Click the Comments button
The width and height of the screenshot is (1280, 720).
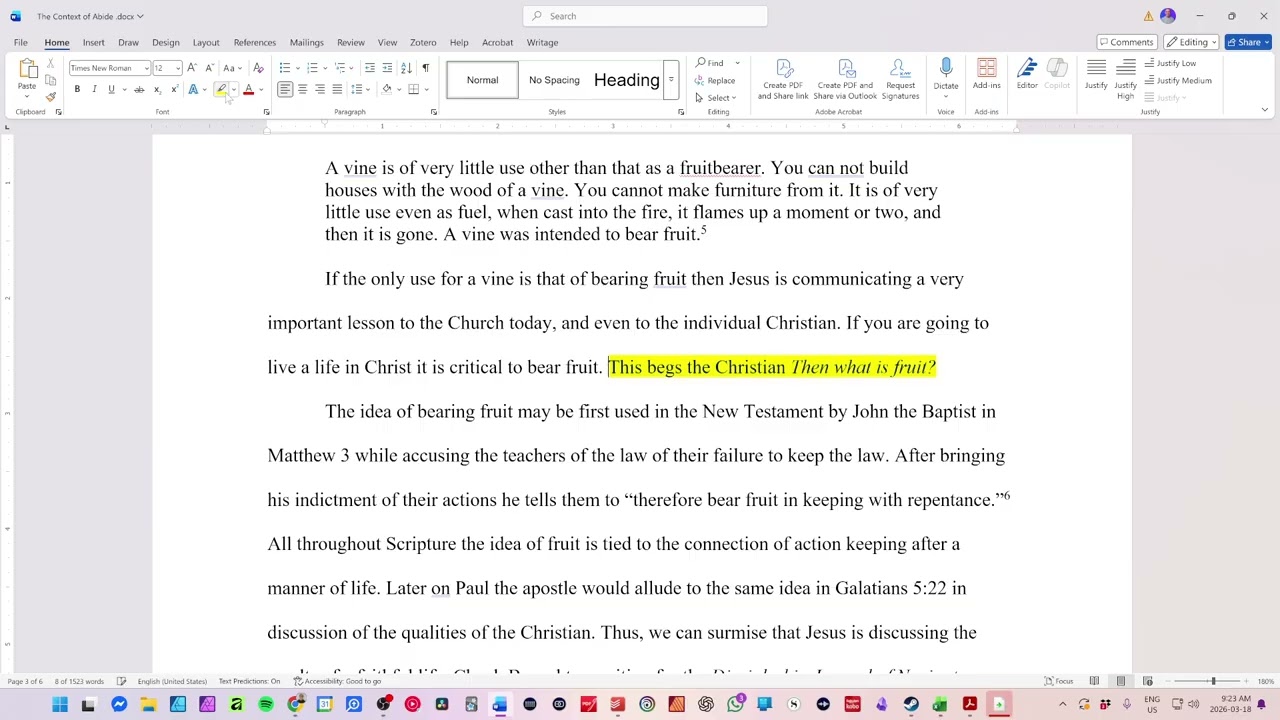click(x=1126, y=42)
